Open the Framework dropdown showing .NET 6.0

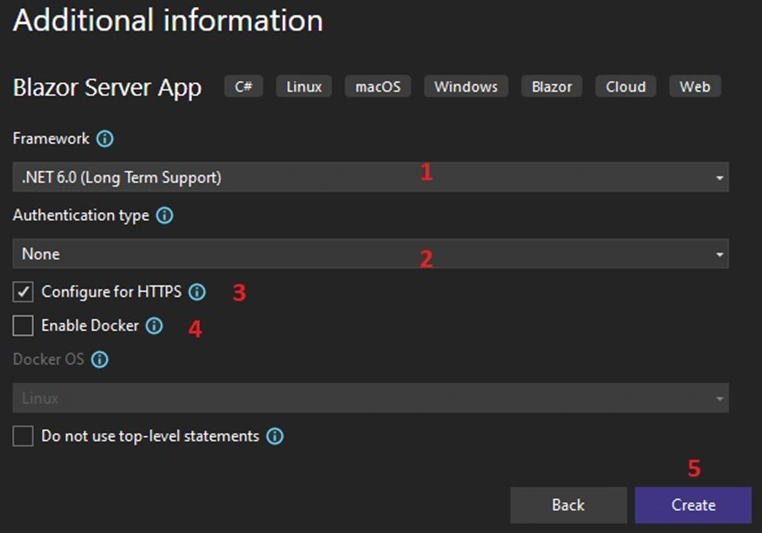click(370, 177)
